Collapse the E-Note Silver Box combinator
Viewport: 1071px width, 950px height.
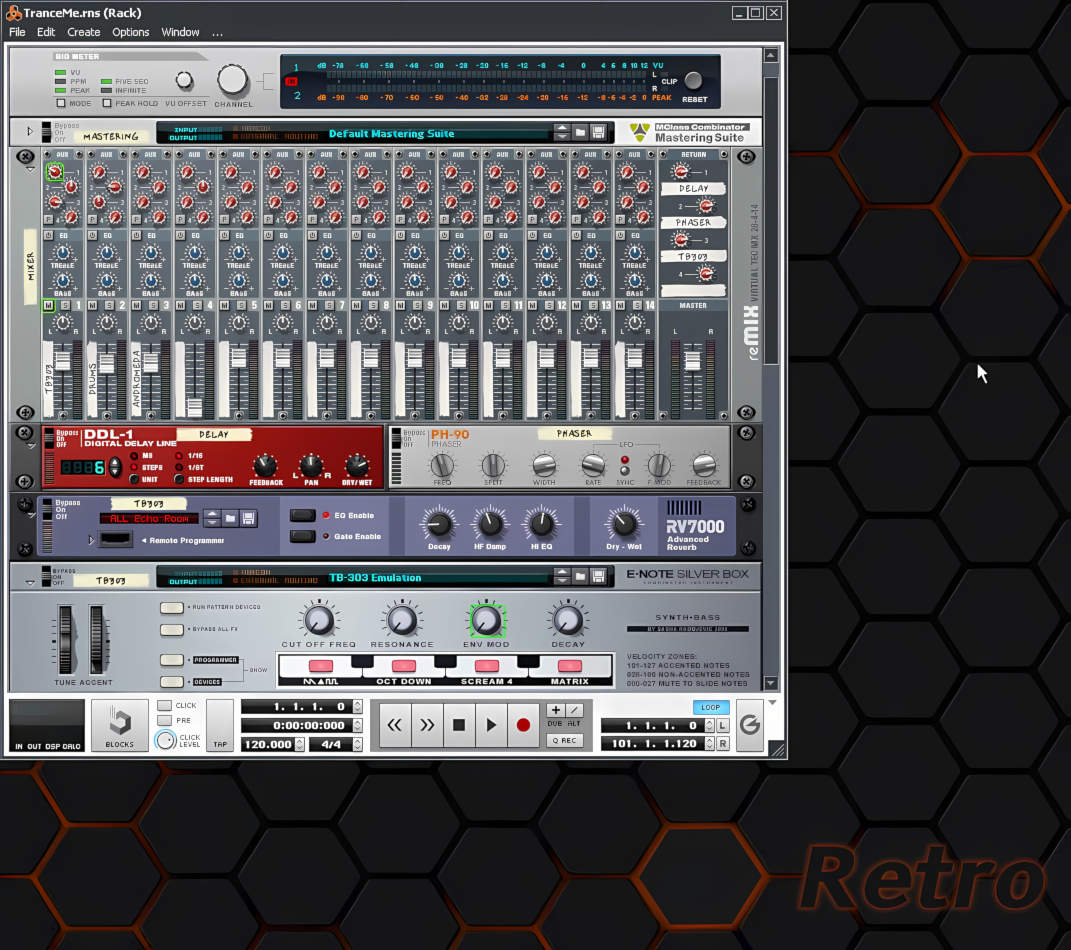pos(30,583)
